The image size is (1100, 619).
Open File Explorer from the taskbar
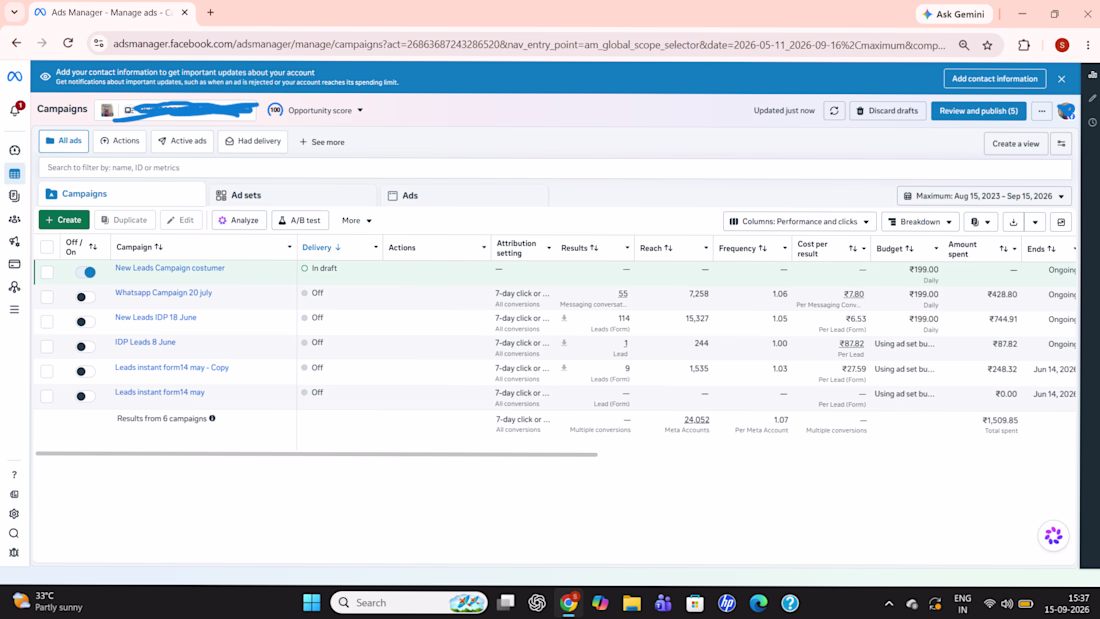(631, 603)
